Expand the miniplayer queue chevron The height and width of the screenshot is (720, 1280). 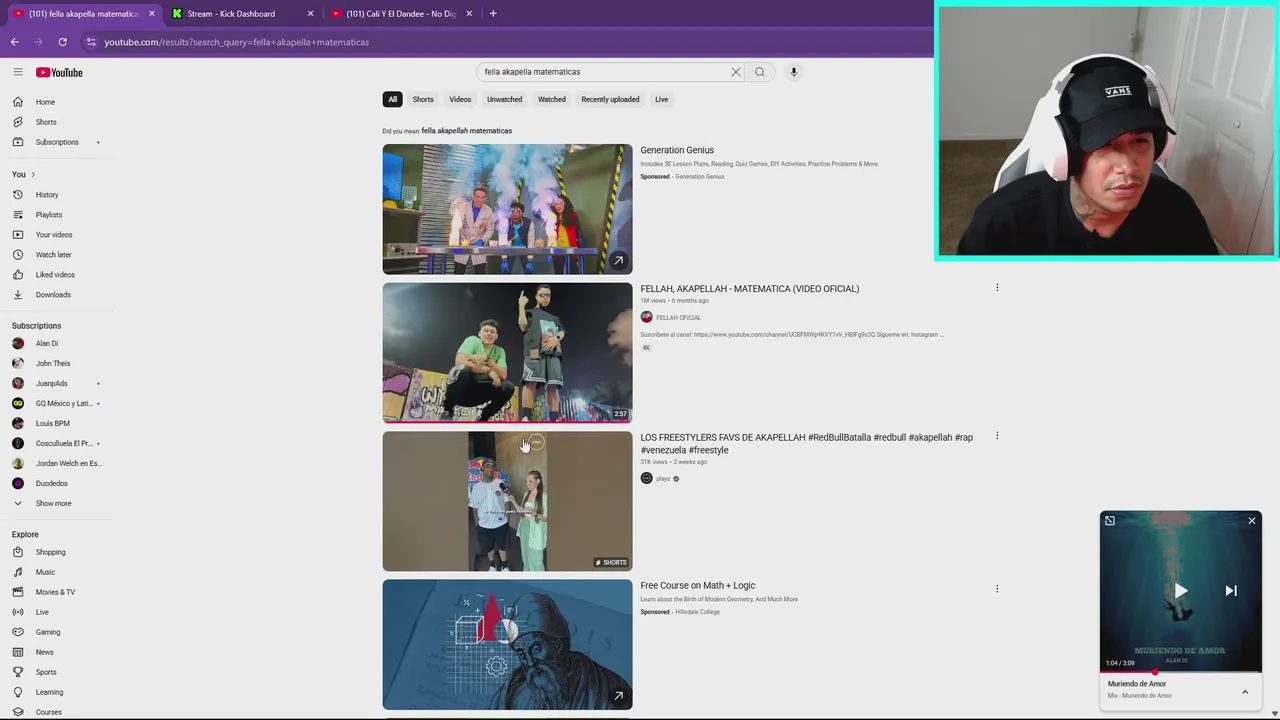pos(1245,692)
